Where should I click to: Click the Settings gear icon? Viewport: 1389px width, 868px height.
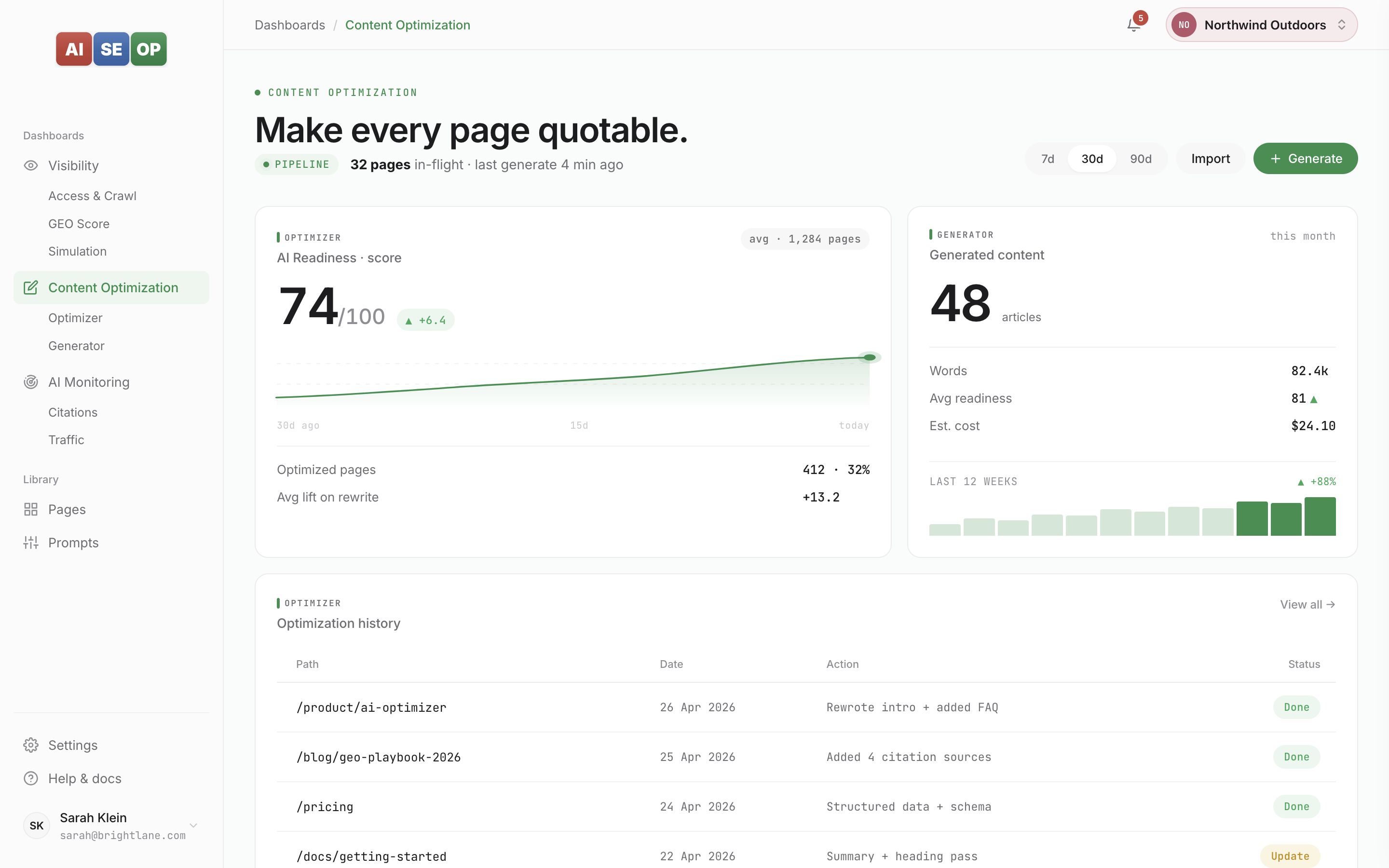(31, 745)
